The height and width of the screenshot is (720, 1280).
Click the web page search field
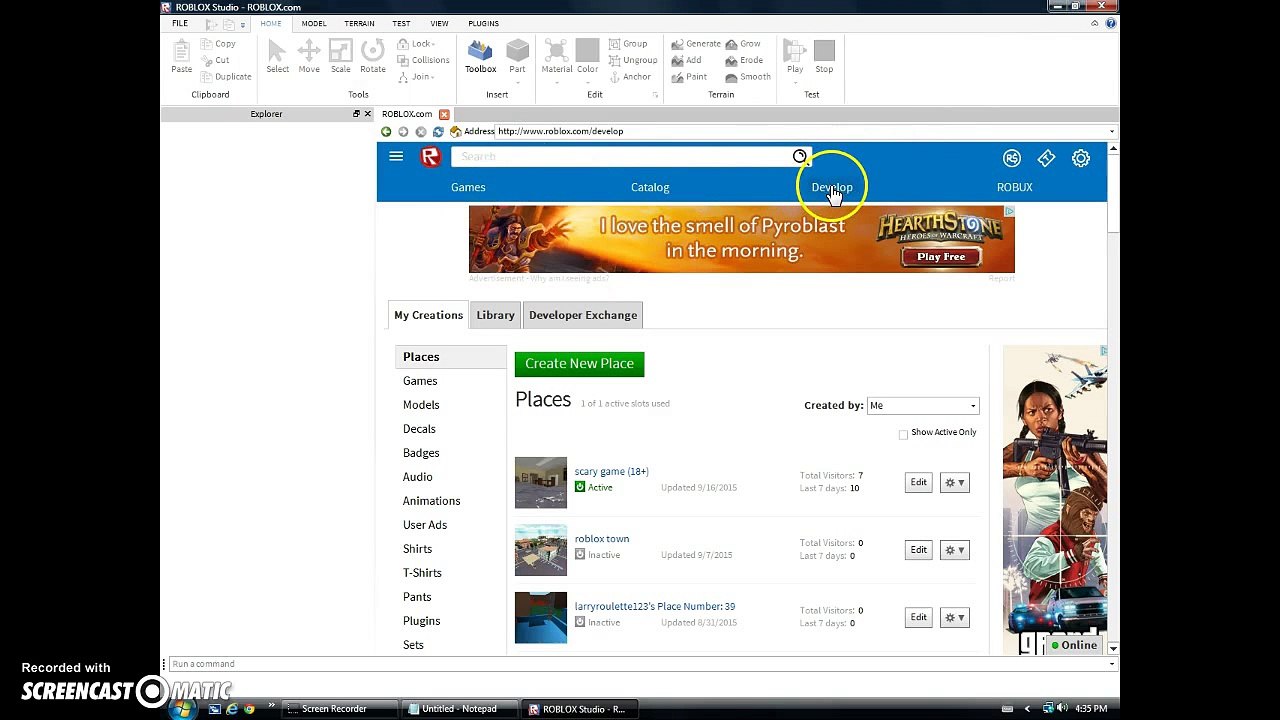coord(622,156)
